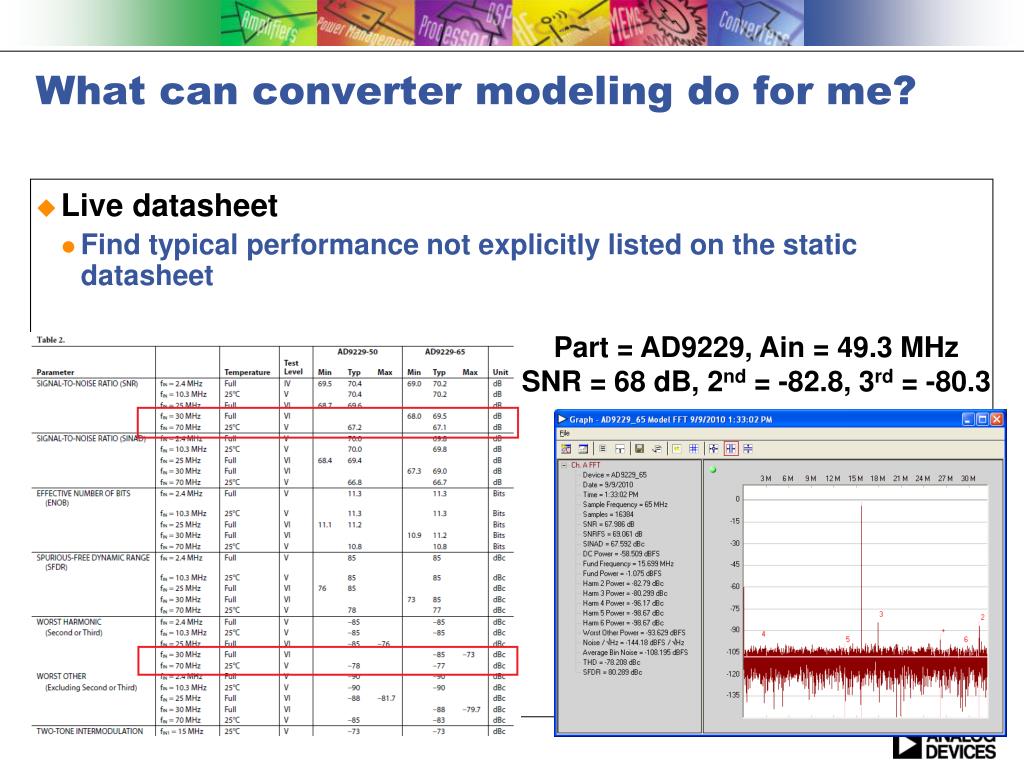Select 'Average Bin Noise = -108.195 dBFS' row
Viewport: 1024px width, 768px height.
coord(635,652)
